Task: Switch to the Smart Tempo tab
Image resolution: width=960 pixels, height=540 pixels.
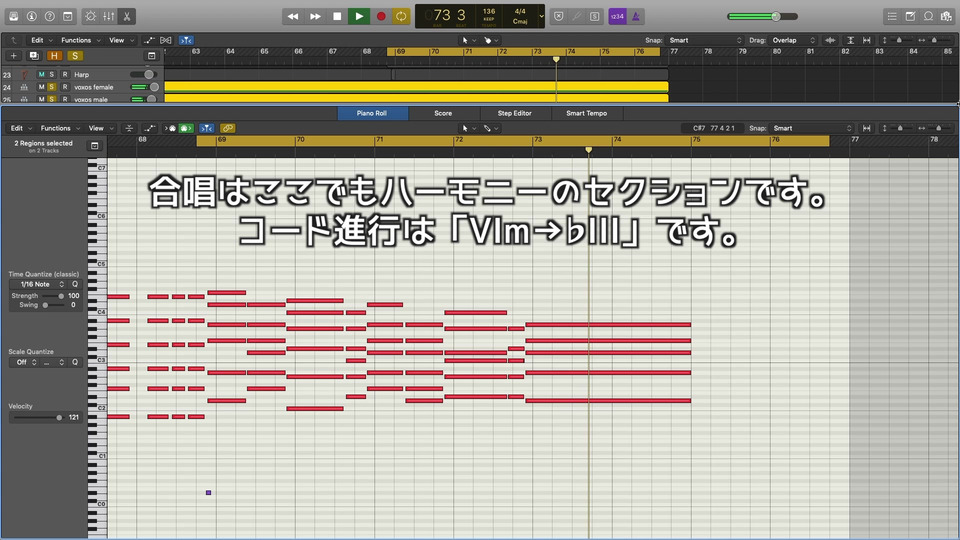Action: [587, 113]
